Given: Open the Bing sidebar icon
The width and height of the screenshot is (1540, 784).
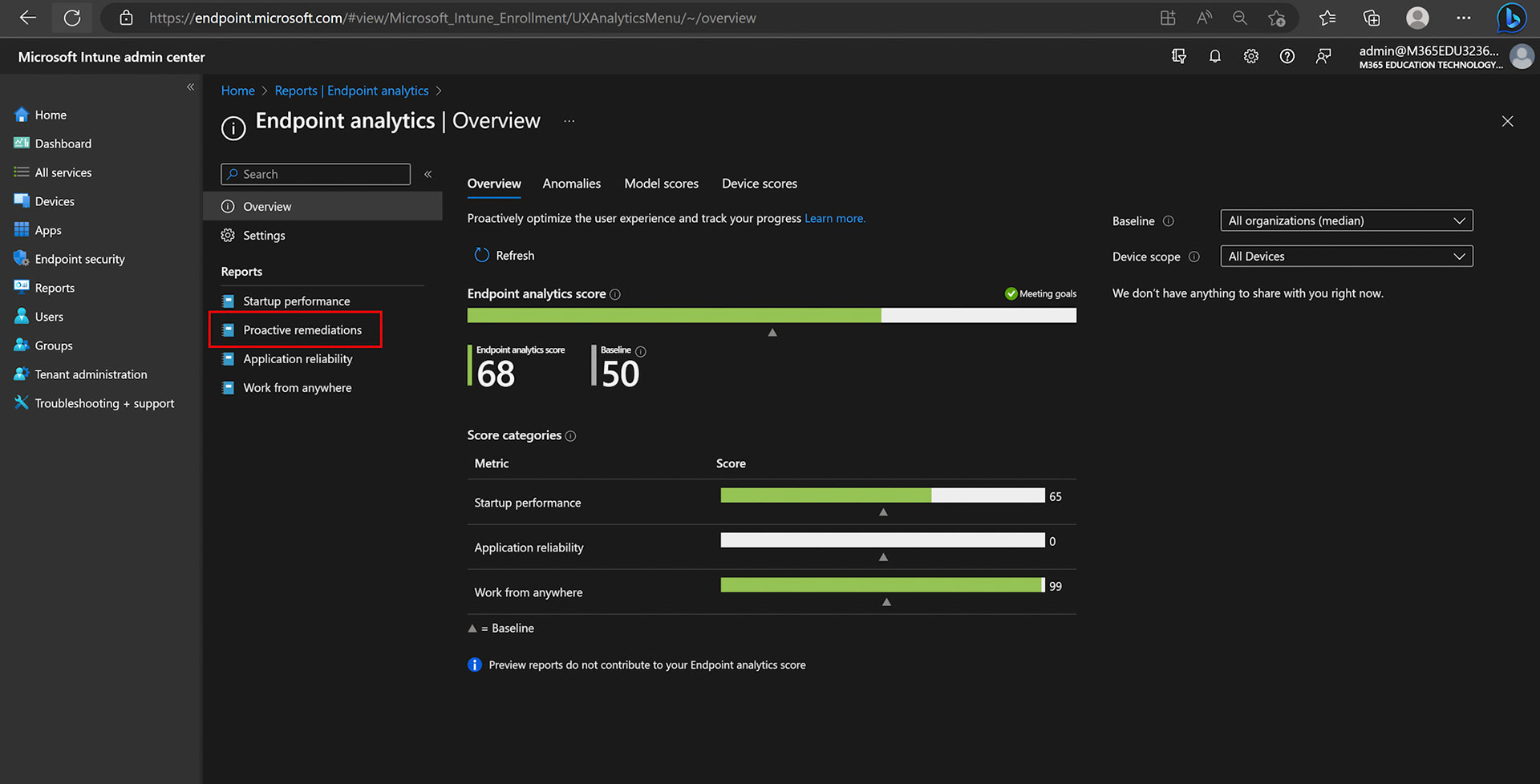Looking at the screenshot, I should [x=1512, y=18].
